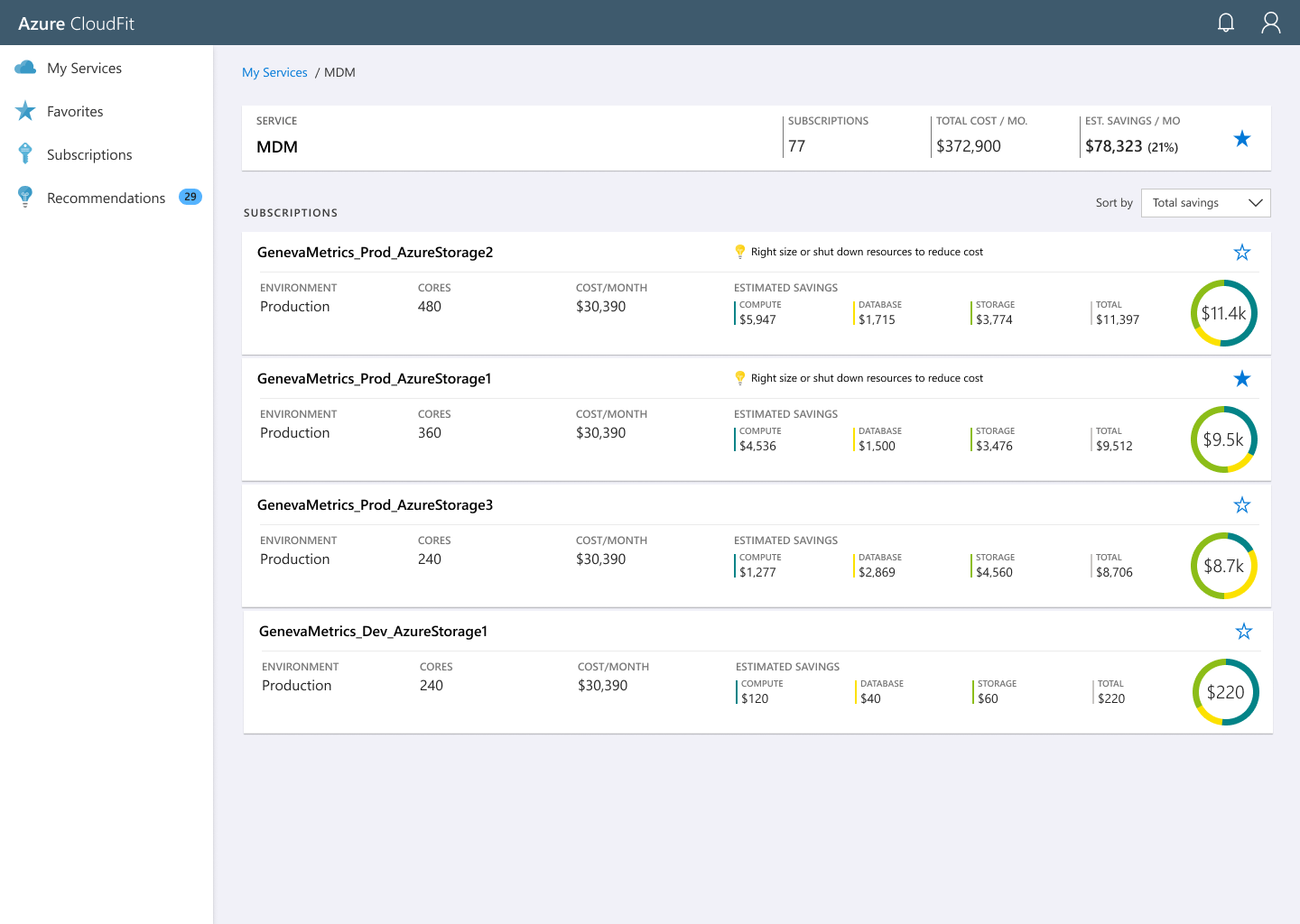Screen dimensions: 1300x924
Task: Click cores value 360
Action: click(430, 433)
